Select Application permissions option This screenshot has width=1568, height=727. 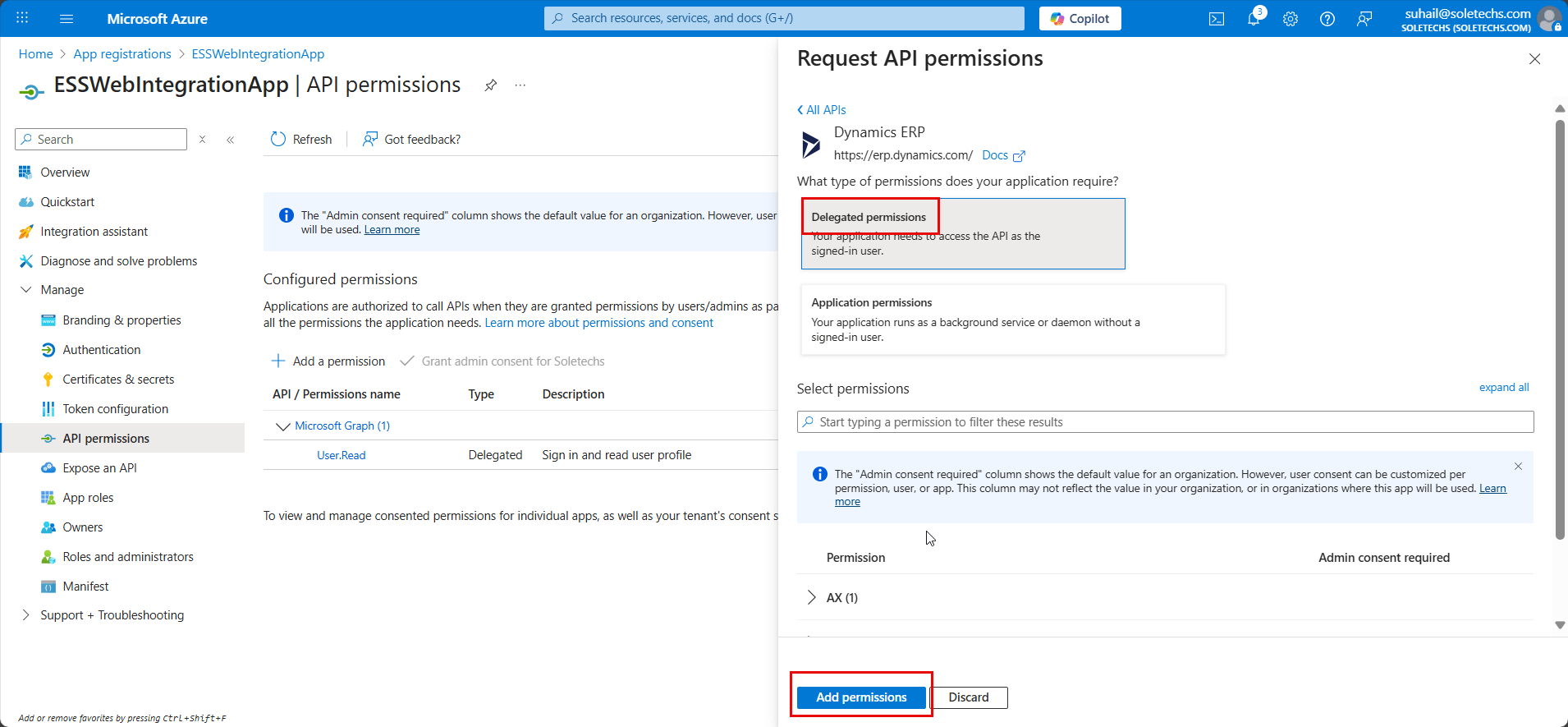pos(1013,320)
